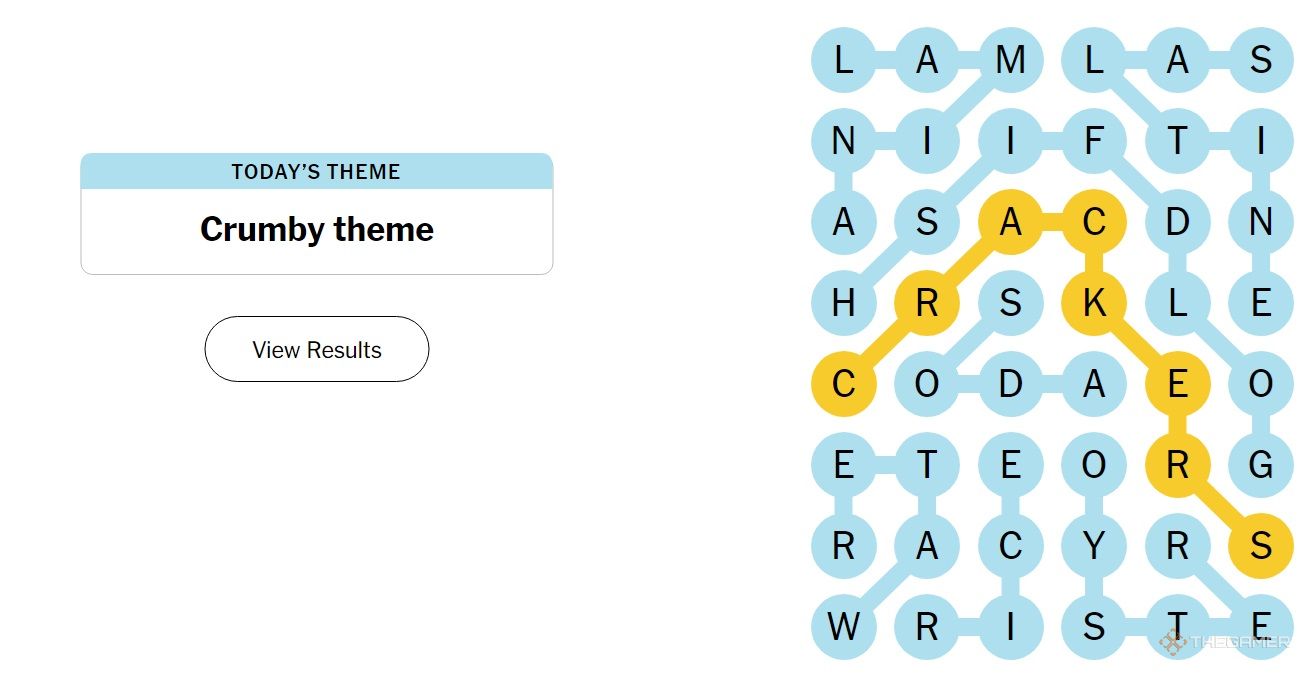Screen dimensions: 1310x676
Task: Tap the S tile between I and T
Action: click(x=1094, y=626)
